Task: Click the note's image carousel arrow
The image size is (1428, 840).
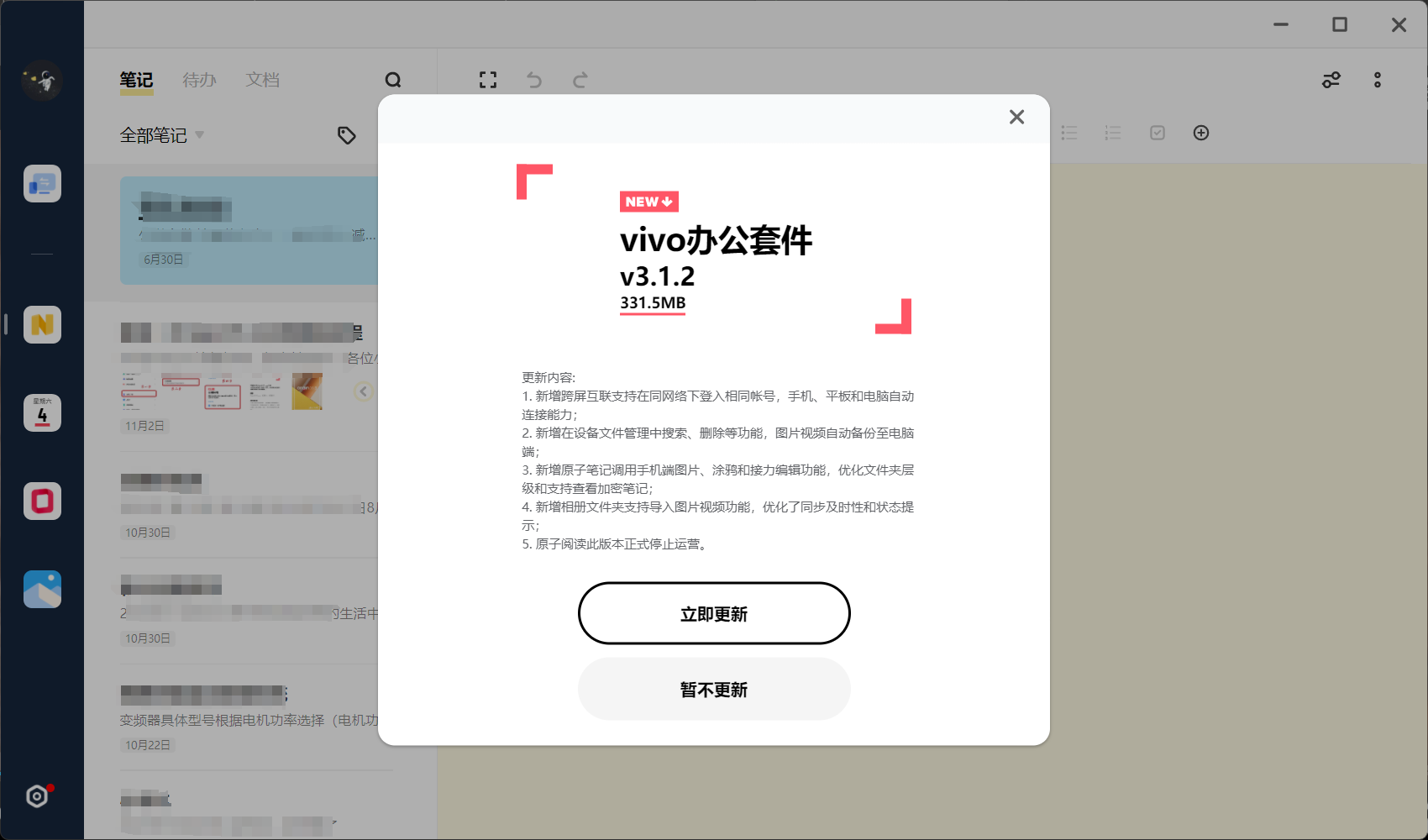Action: pyautogui.click(x=363, y=391)
